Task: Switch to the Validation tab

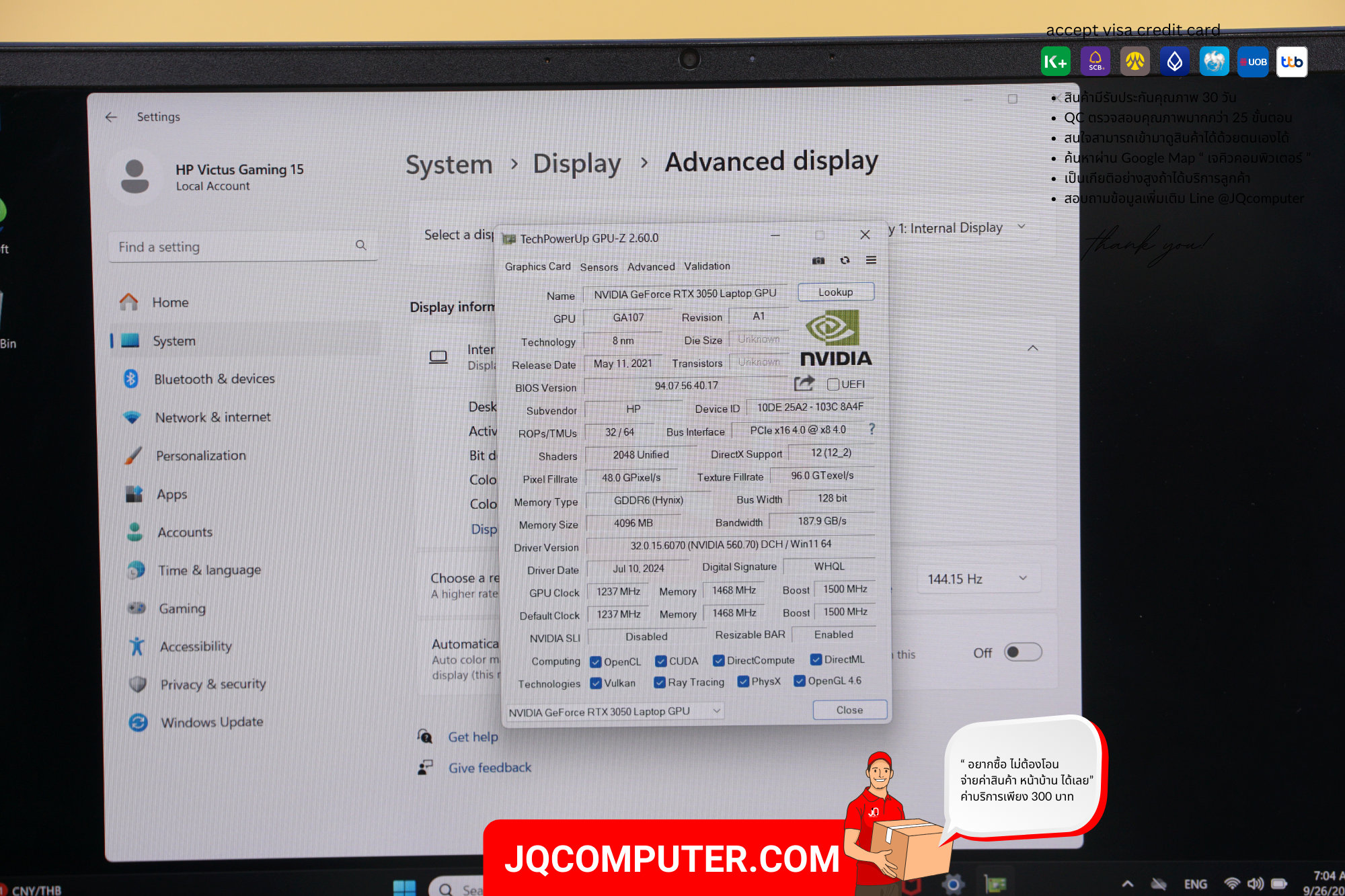Action: [x=707, y=266]
